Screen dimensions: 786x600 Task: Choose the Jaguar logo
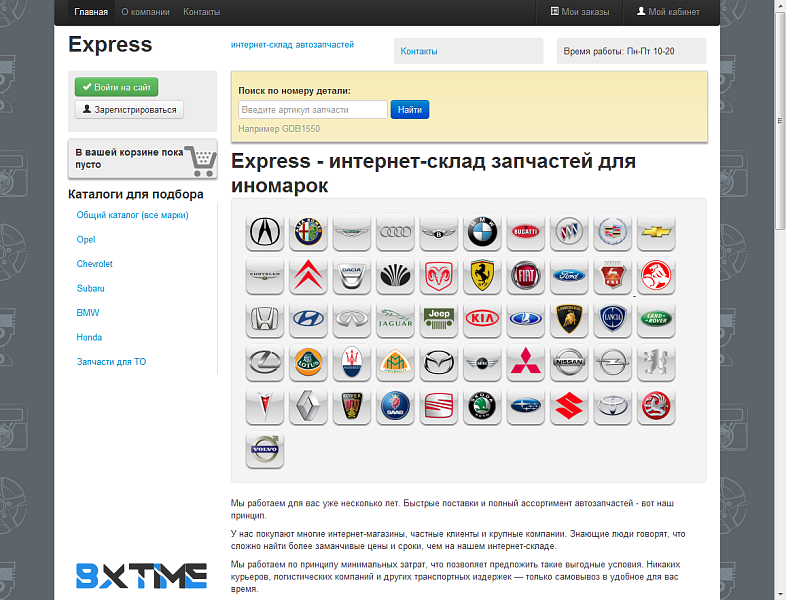pos(396,319)
